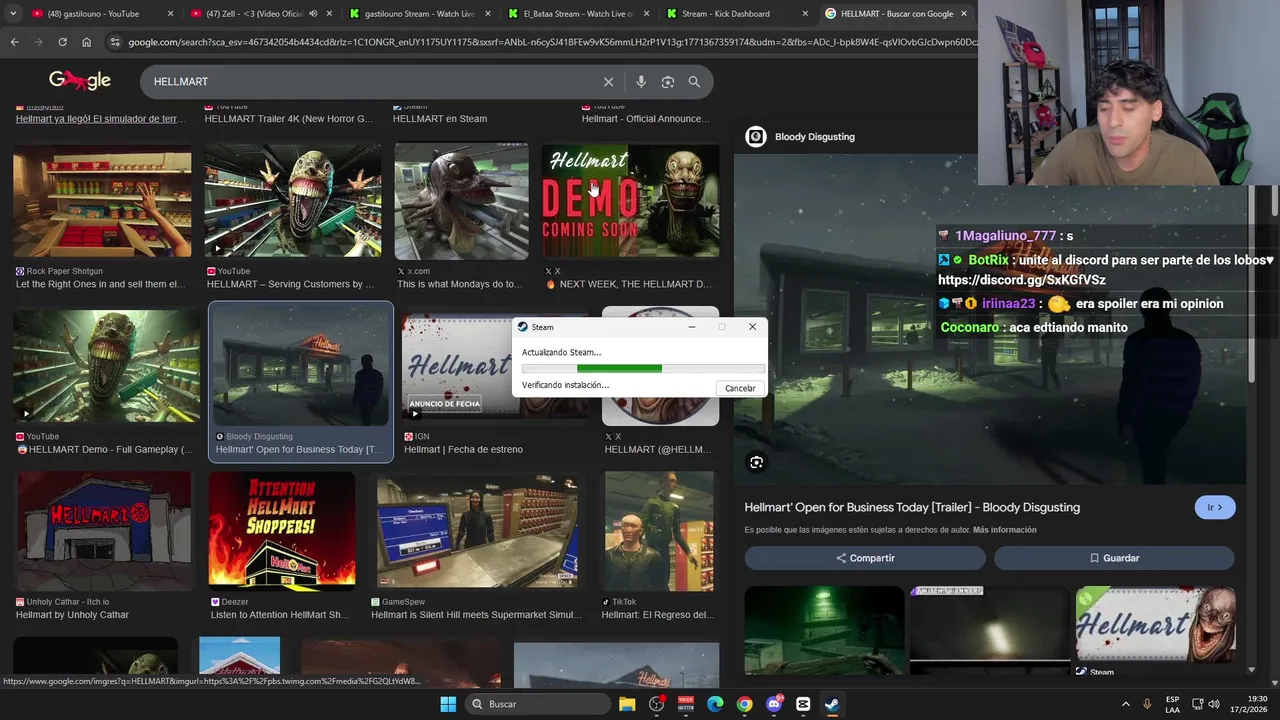Open HELLMART en Steam result link
Screen dimensions: 1280x720
[x=440, y=119]
